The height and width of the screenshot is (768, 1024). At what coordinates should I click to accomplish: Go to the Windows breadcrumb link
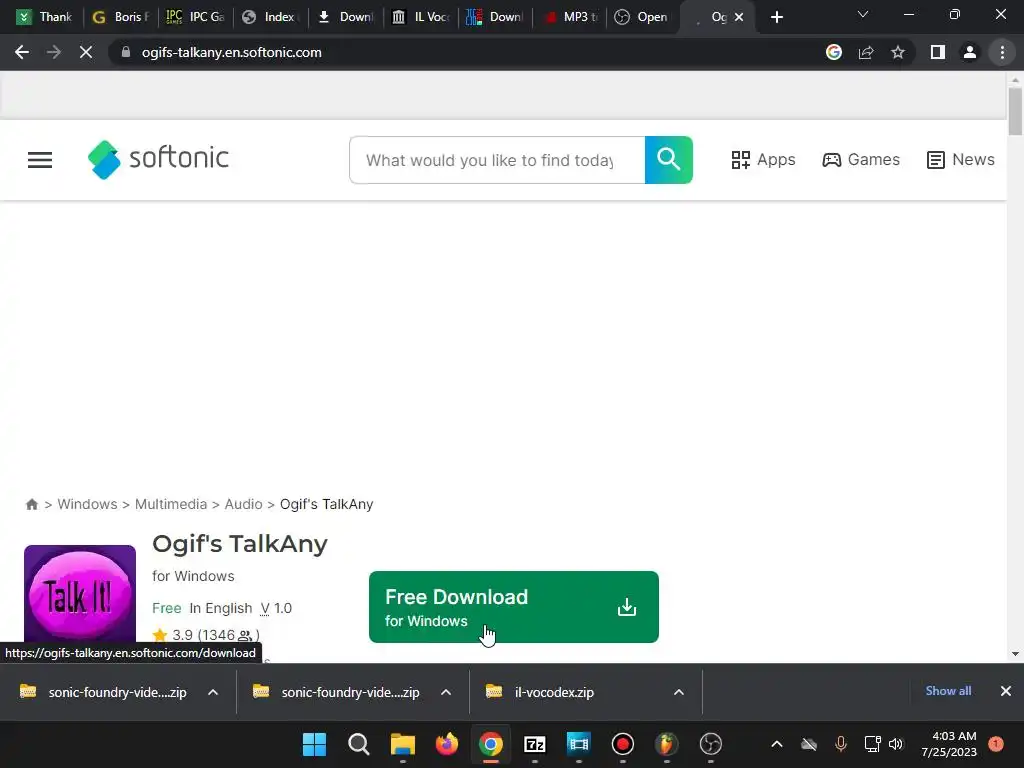(x=88, y=504)
